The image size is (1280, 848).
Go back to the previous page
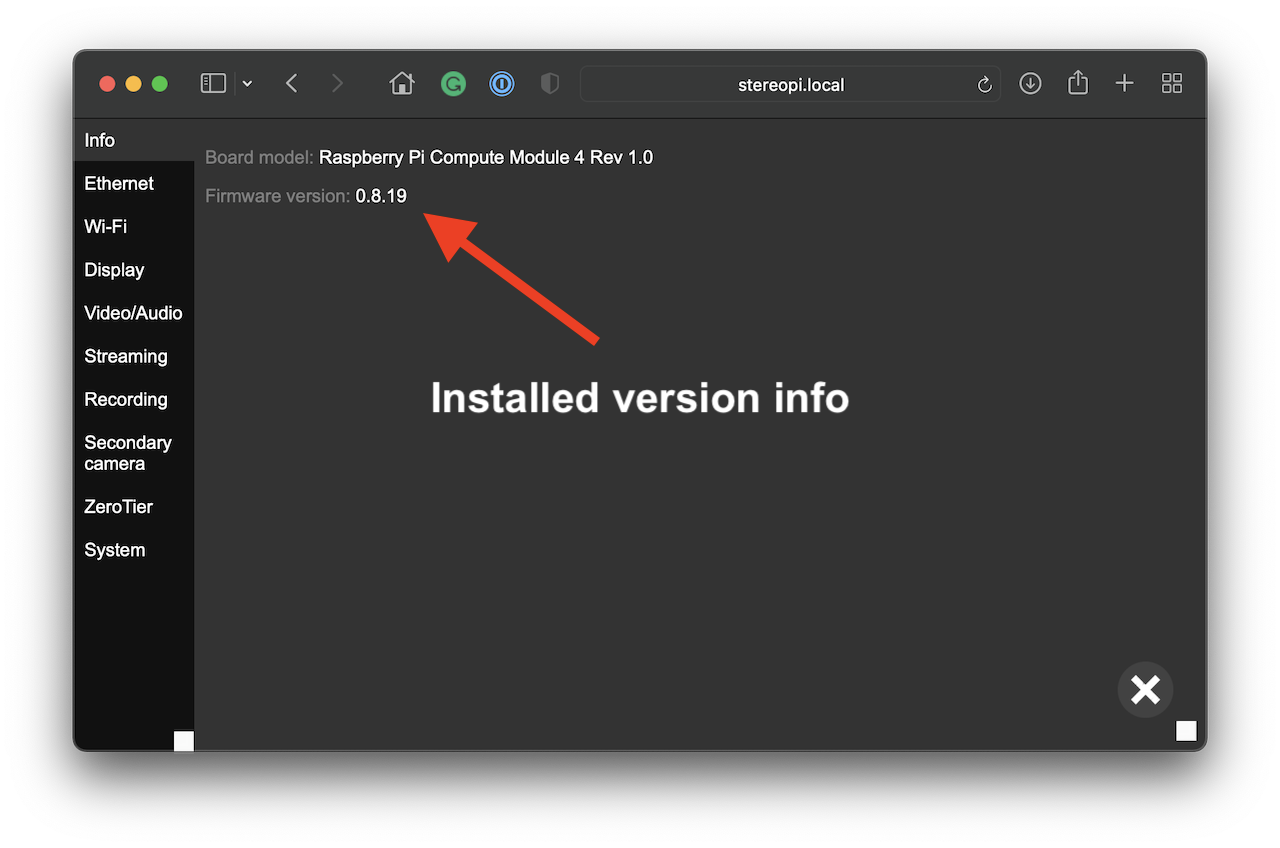pyautogui.click(x=292, y=84)
